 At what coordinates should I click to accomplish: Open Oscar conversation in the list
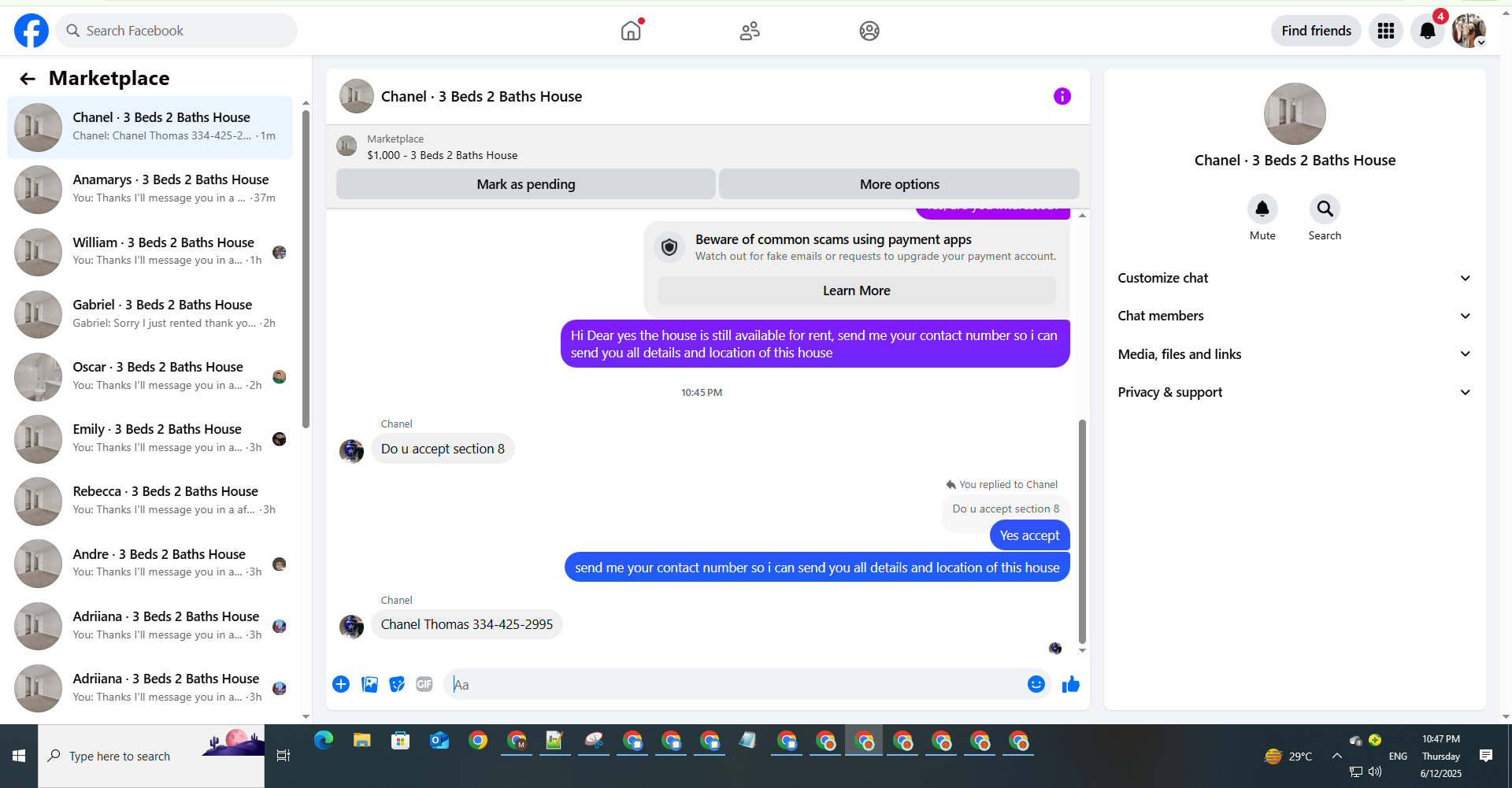click(x=150, y=376)
